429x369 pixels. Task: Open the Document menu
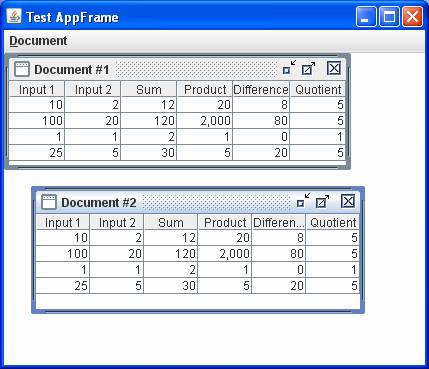click(x=38, y=41)
